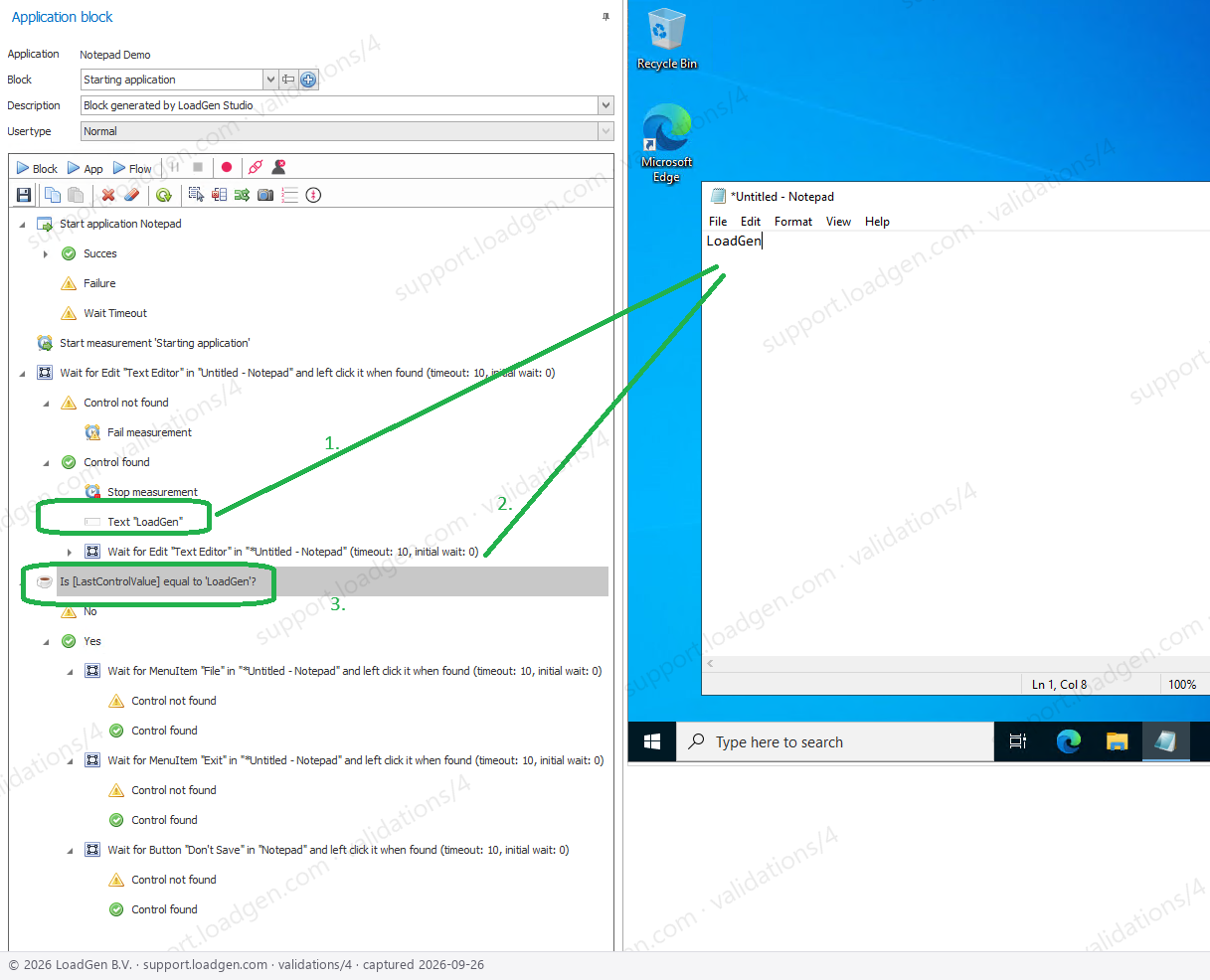This screenshot has width=1210, height=980.
Task: Open the Edit menu in Notepad
Action: [751, 222]
